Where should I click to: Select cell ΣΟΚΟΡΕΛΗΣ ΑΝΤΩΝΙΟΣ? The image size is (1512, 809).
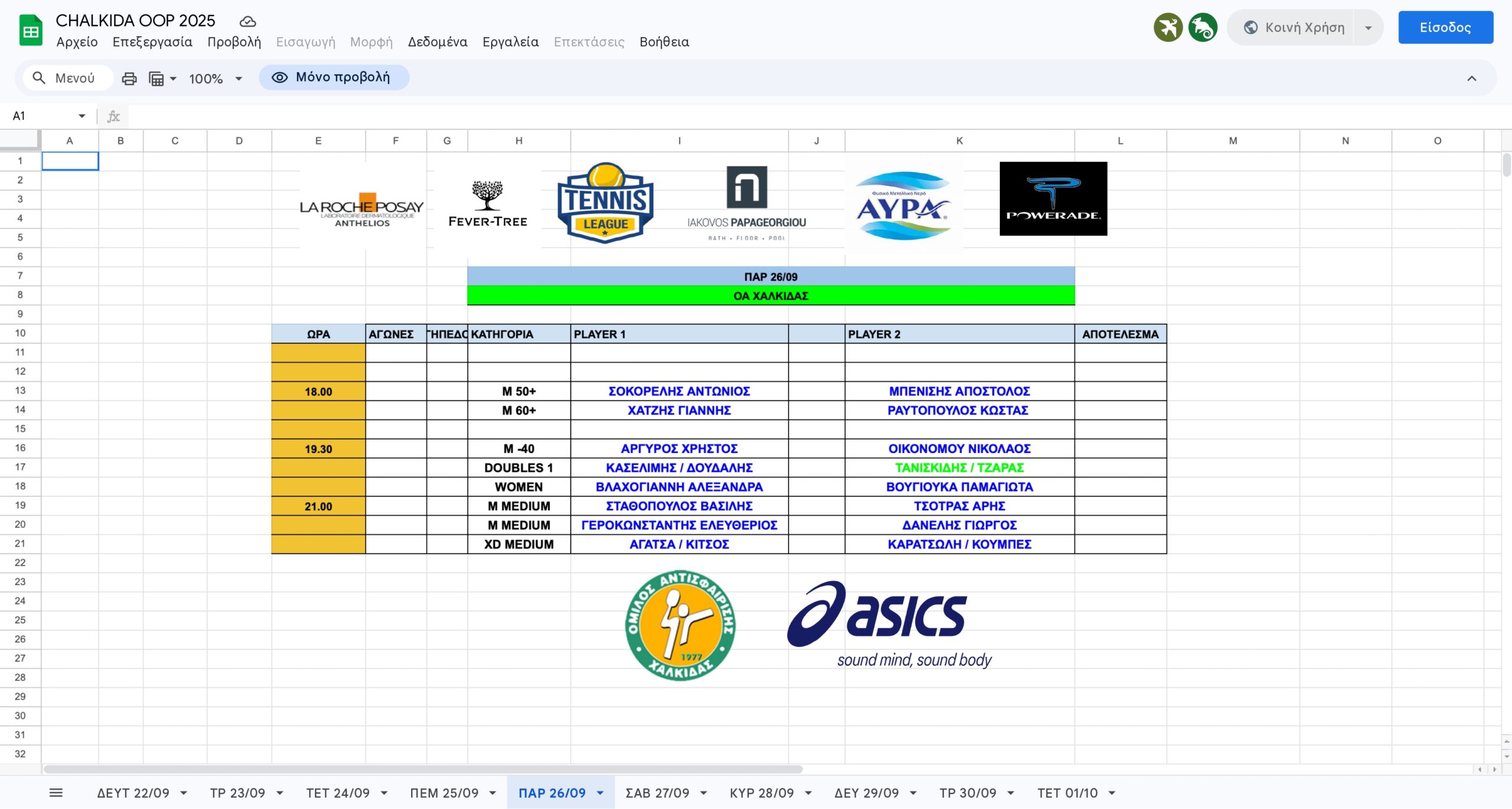pyautogui.click(x=679, y=391)
